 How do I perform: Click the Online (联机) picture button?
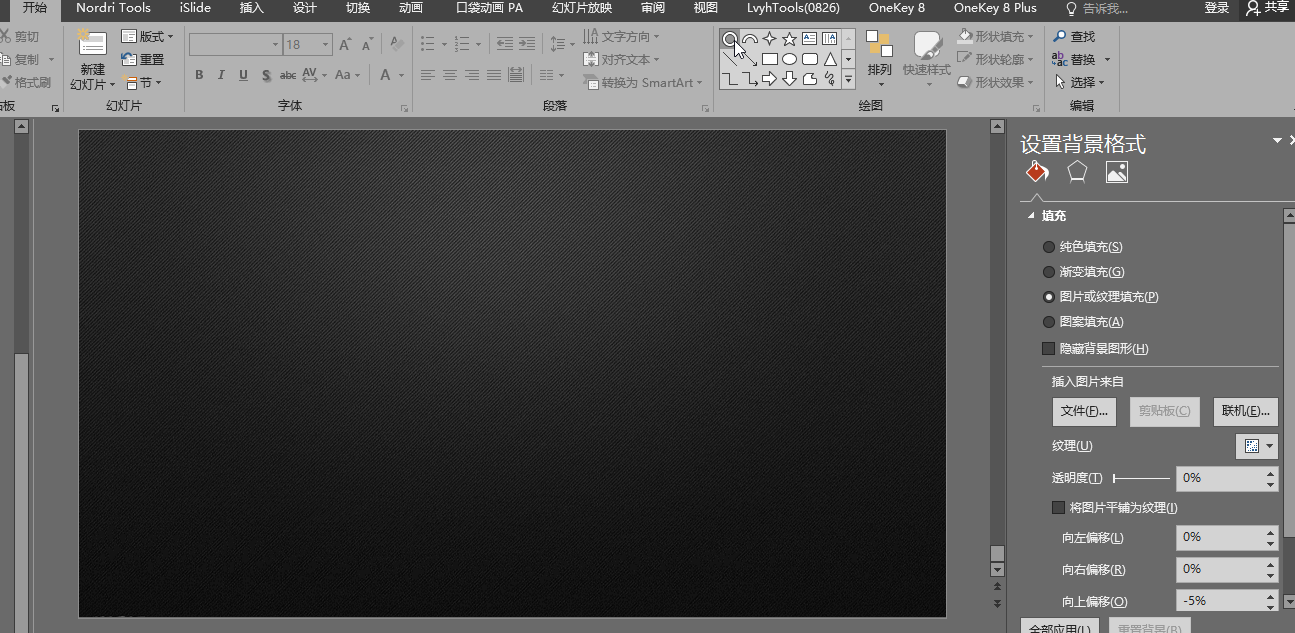coord(1246,411)
